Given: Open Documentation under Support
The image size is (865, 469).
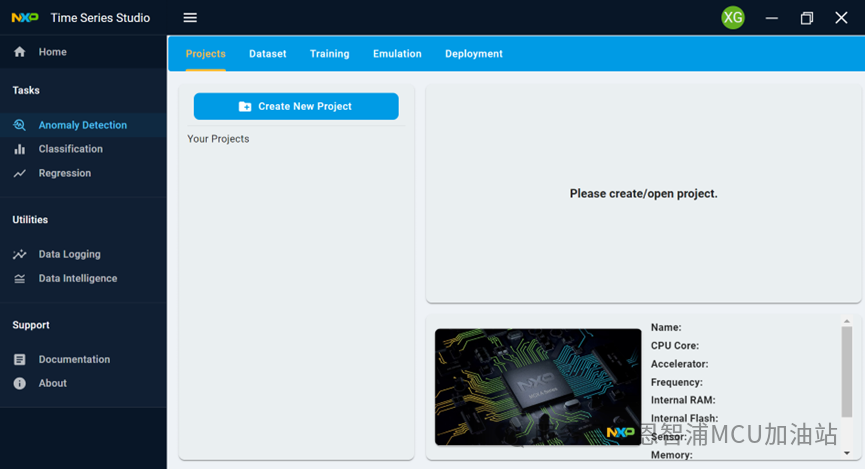Looking at the screenshot, I should point(83,360).
